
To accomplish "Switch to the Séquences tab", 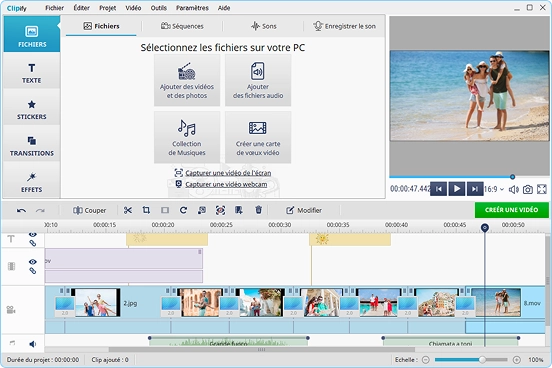I will coord(182,26).
